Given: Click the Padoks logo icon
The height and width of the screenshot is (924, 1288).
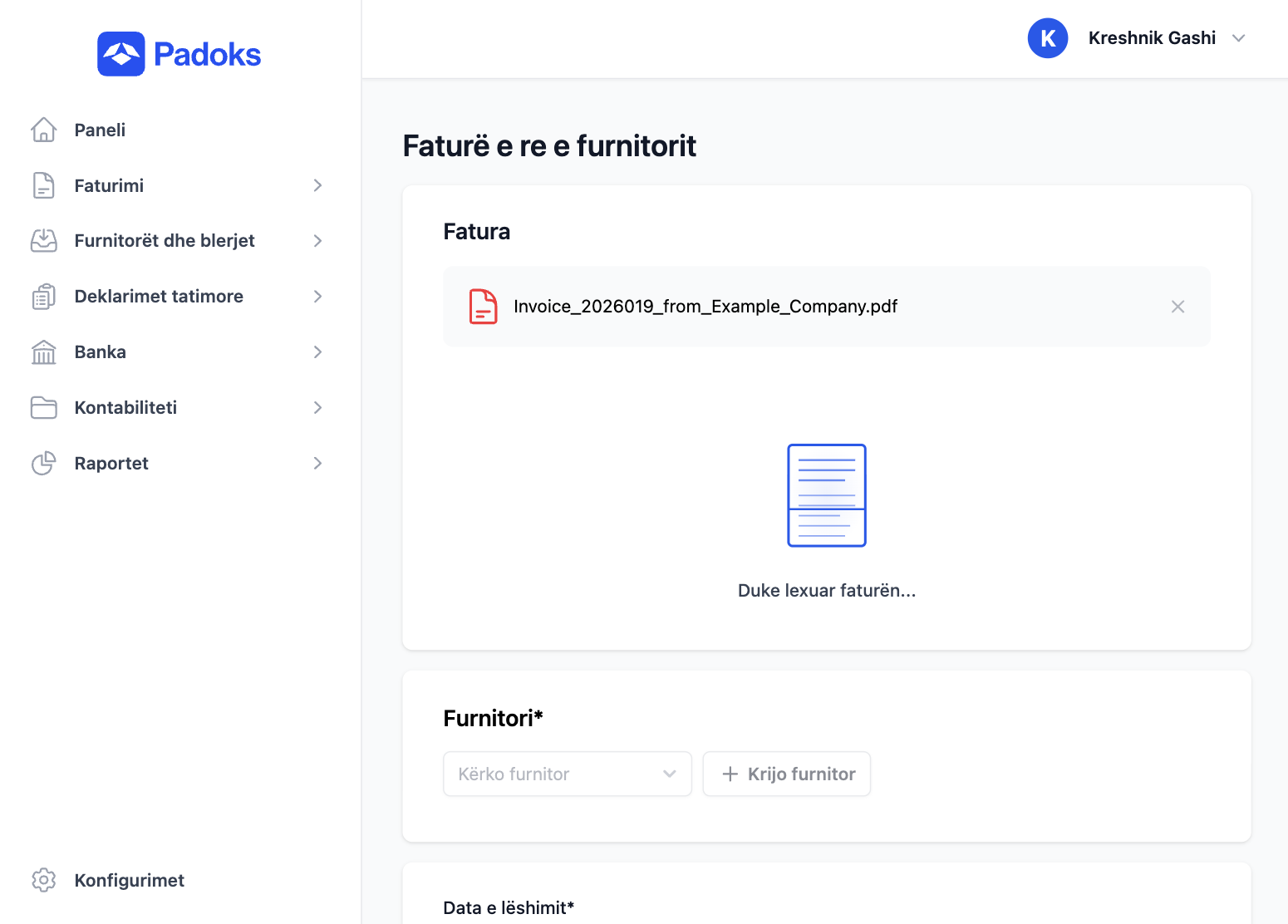Looking at the screenshot, I should 121,54.
